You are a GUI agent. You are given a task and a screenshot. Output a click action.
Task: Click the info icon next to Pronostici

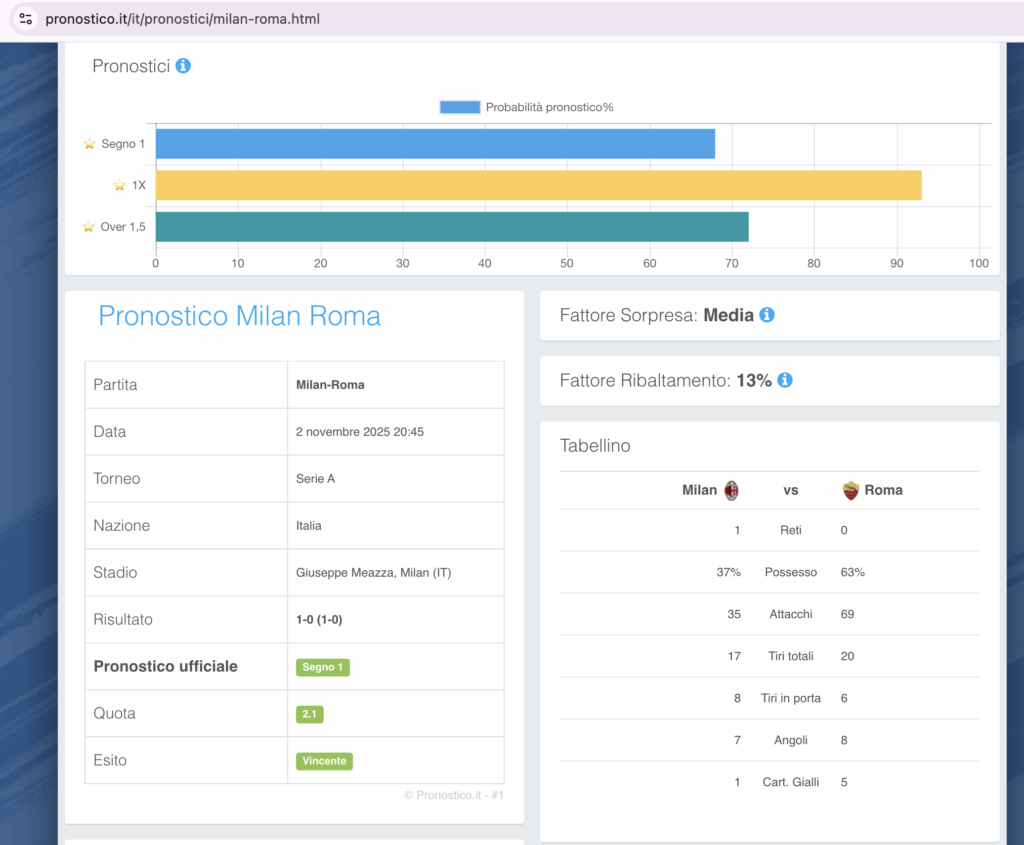point(183,66)
